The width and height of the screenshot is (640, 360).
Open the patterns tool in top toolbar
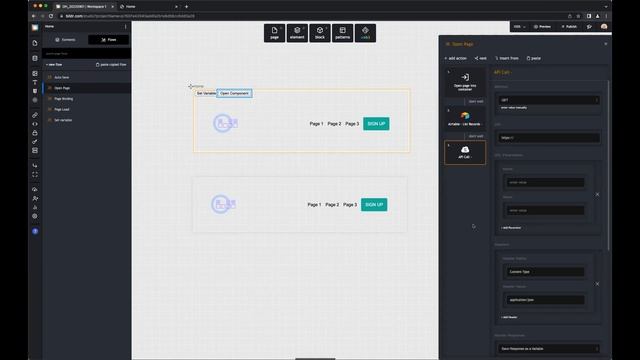point(342,33)
